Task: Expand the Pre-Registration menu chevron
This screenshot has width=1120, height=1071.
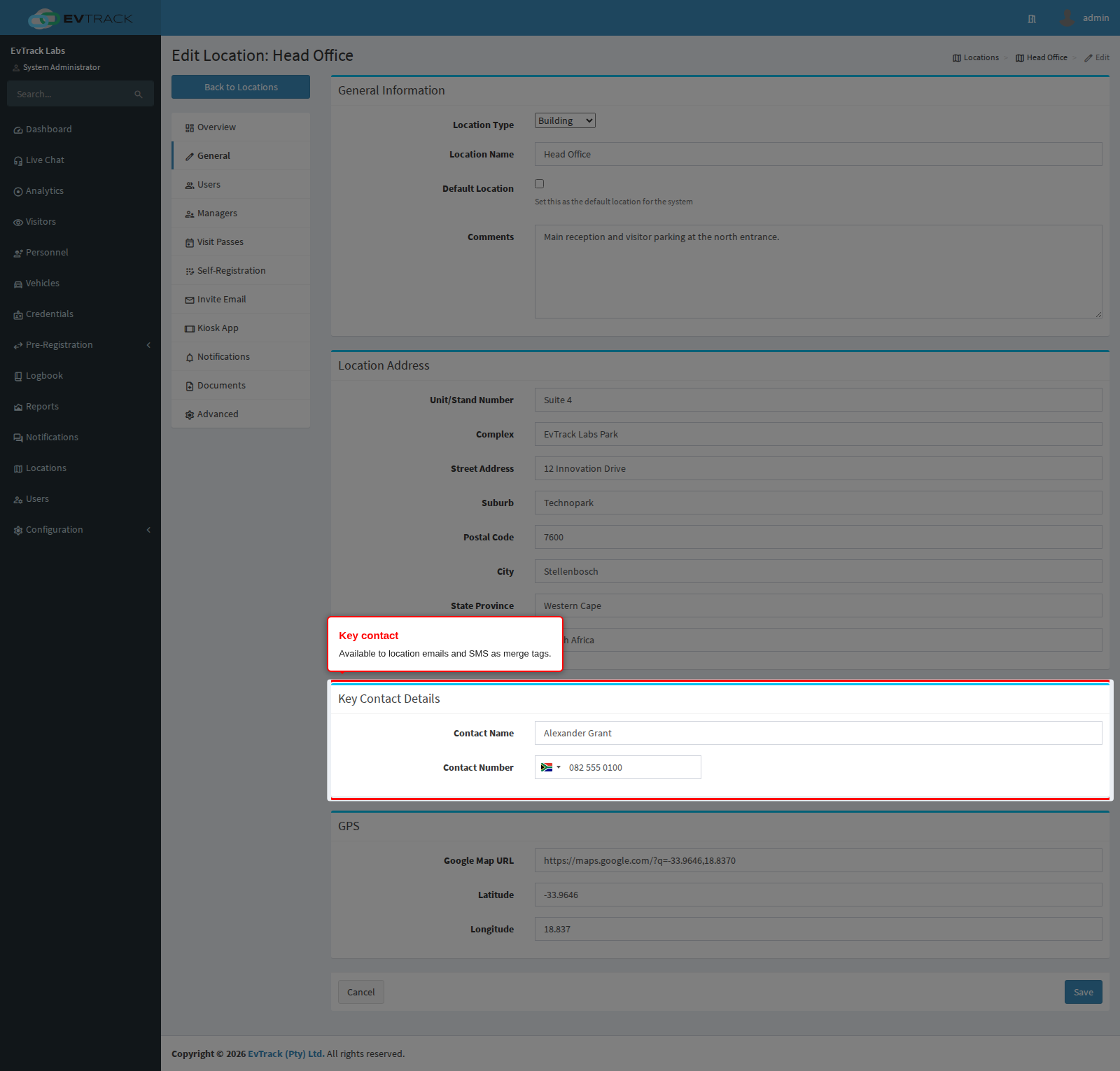Action: pyautogui.click(x=148, y=345)
